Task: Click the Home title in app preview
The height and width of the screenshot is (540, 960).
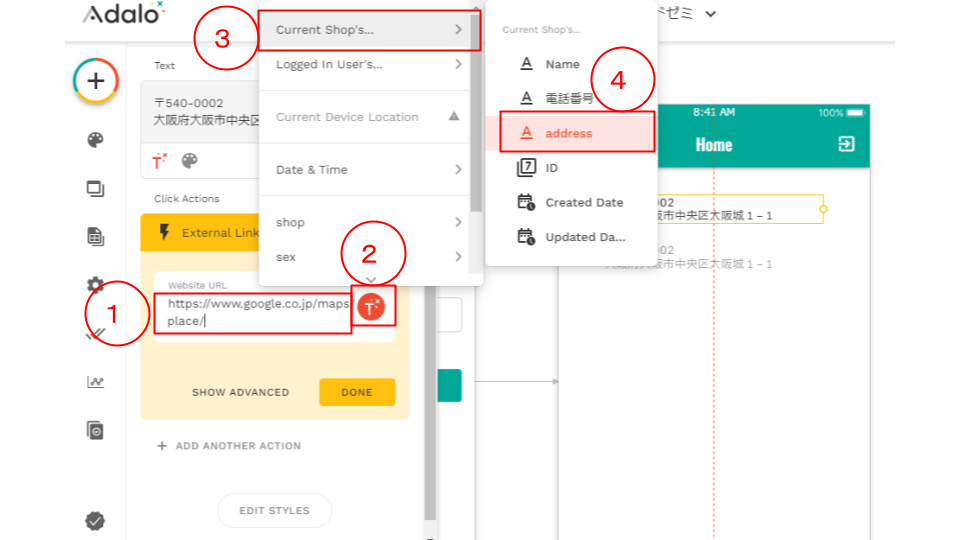Action: tap(714, 144)
